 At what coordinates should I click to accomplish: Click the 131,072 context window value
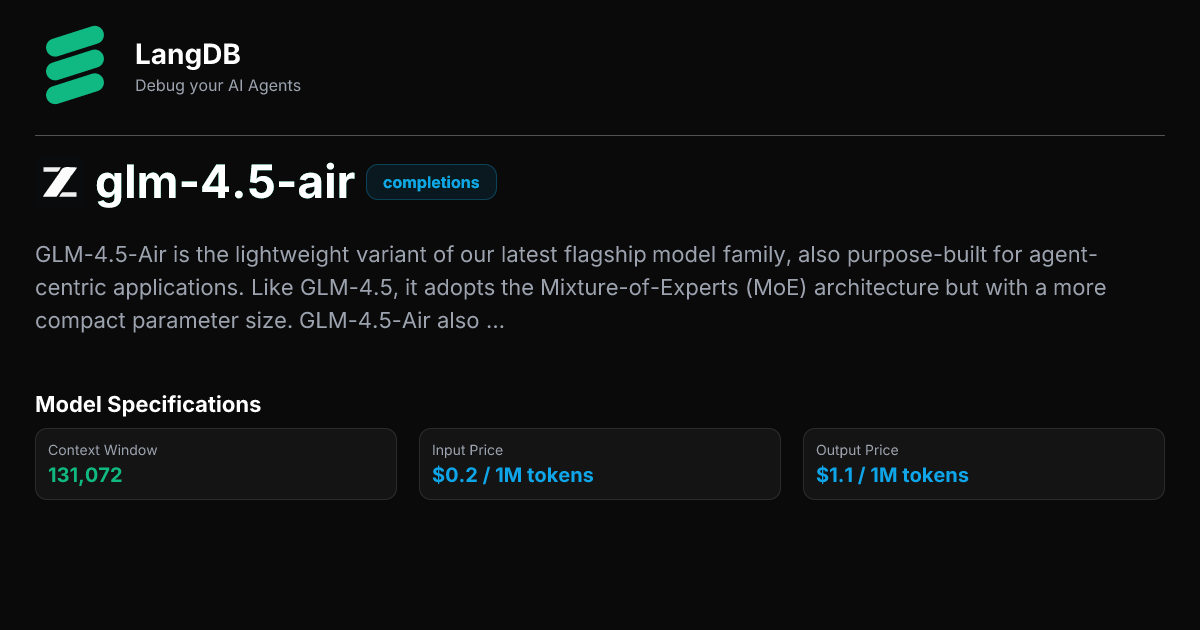click(85, 476)
